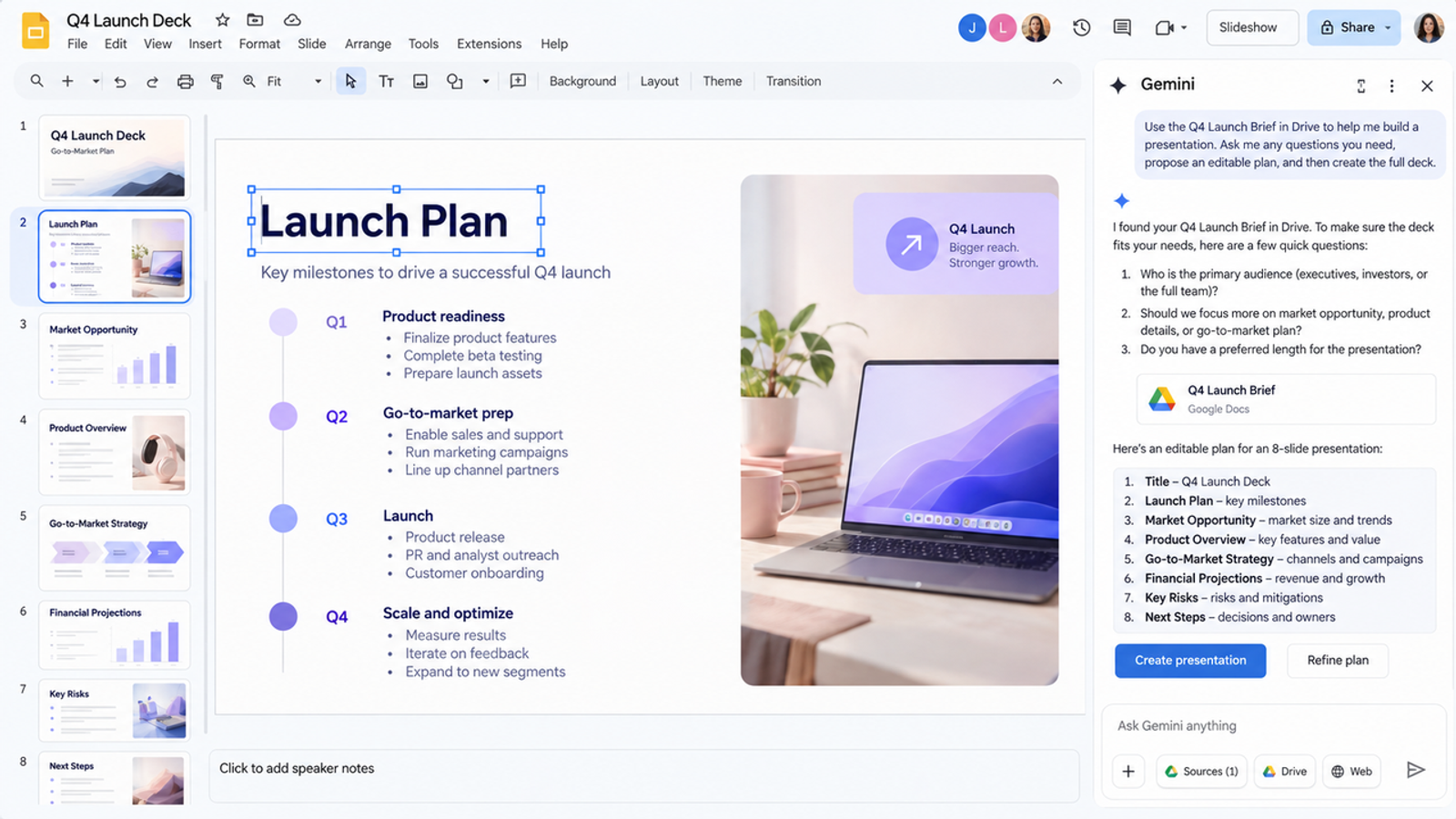Click the redo arrow icon

(x=152, y=82)
